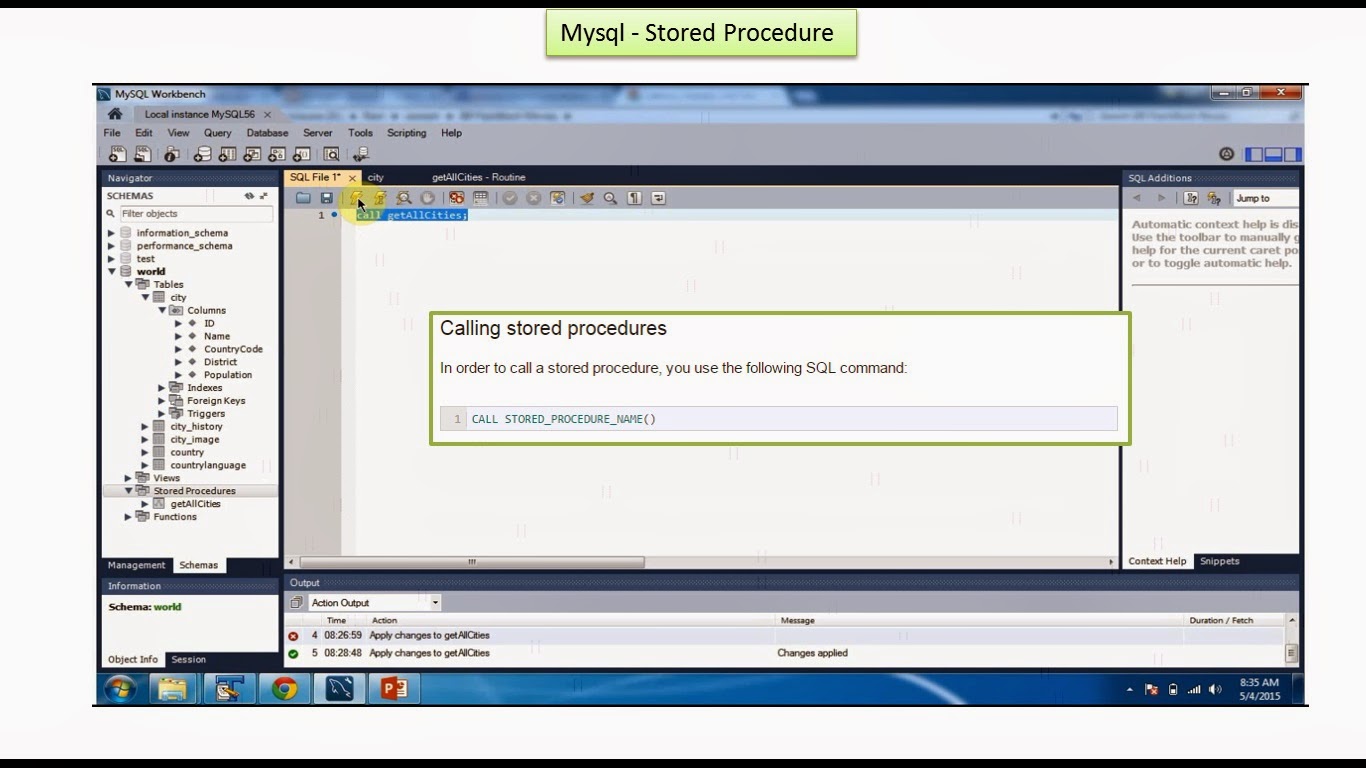Switch to the Management tab

click(x=137, y=565)
